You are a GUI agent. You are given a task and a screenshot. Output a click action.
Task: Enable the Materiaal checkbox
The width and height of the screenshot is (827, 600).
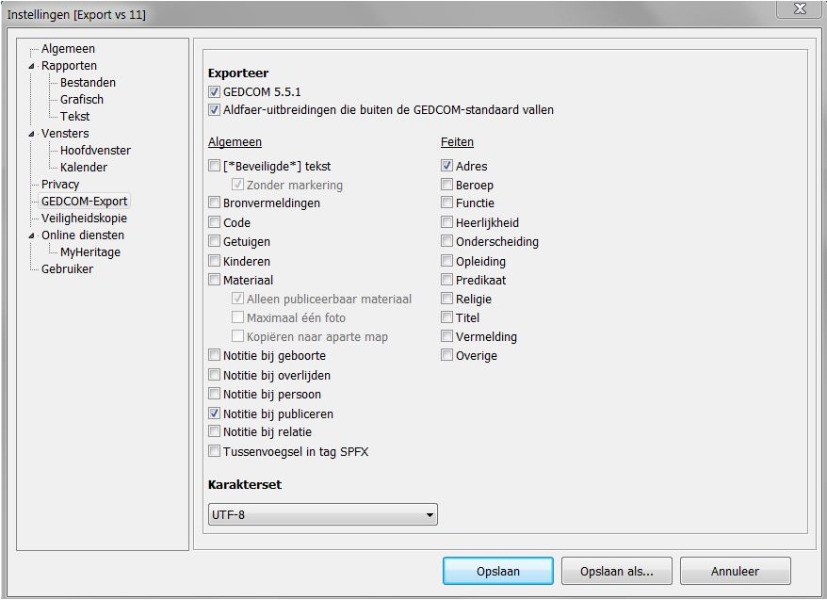(x=214, y=280)
